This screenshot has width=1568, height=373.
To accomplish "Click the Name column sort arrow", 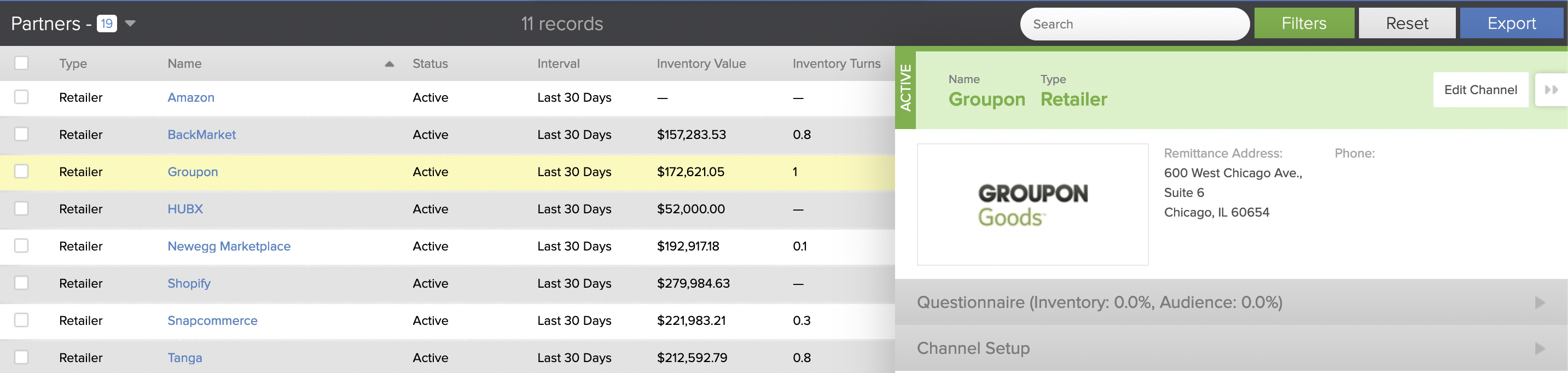I will coord(389,64).
